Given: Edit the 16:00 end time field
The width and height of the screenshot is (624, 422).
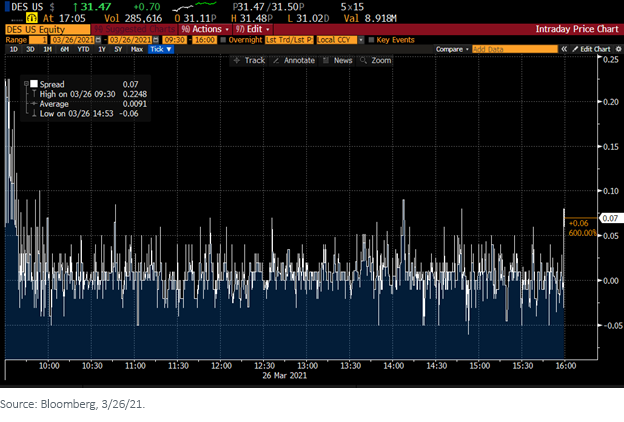Looking at the screenshot, I should (205, 40).
